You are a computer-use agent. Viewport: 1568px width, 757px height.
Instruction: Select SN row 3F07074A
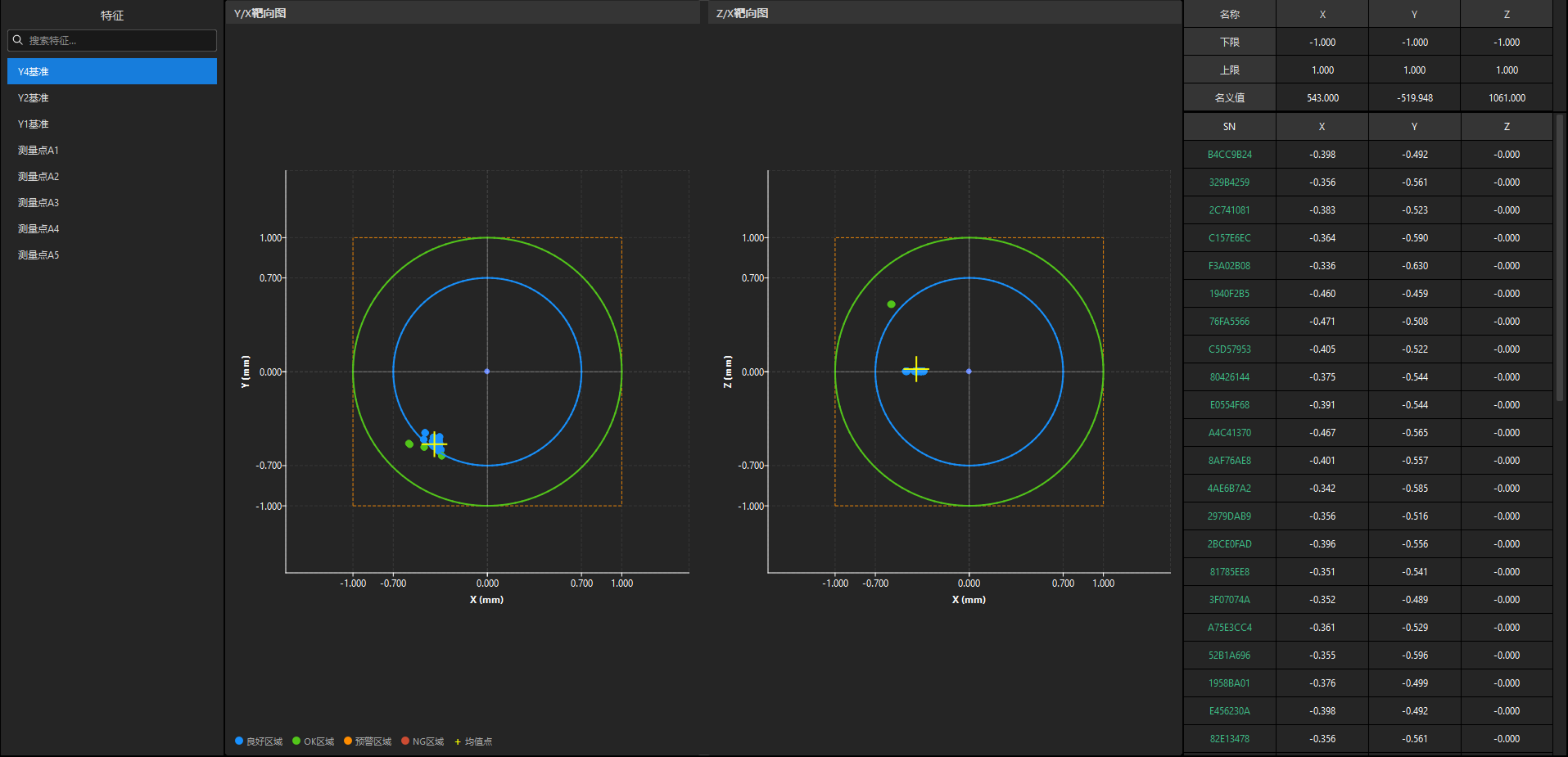coord(1229,600)
